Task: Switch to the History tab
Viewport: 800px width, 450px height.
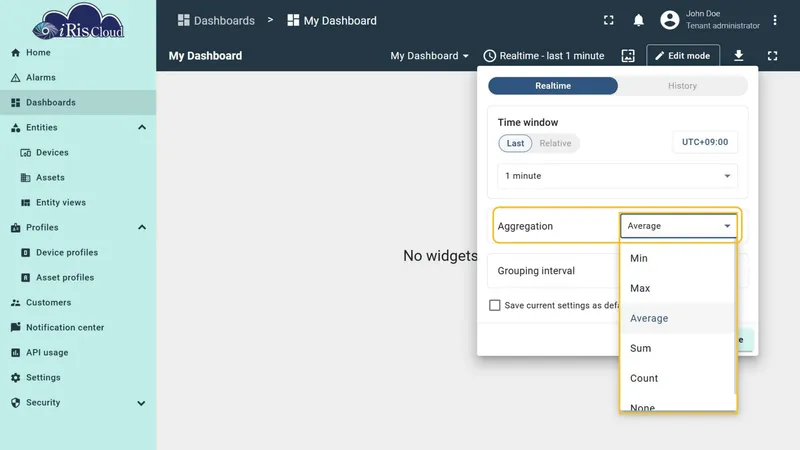Action: tap(682, 86)
